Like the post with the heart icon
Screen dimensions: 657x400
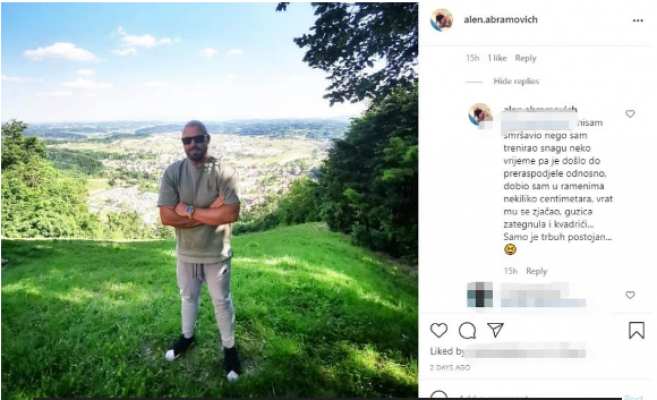click(x=439, y=330)
